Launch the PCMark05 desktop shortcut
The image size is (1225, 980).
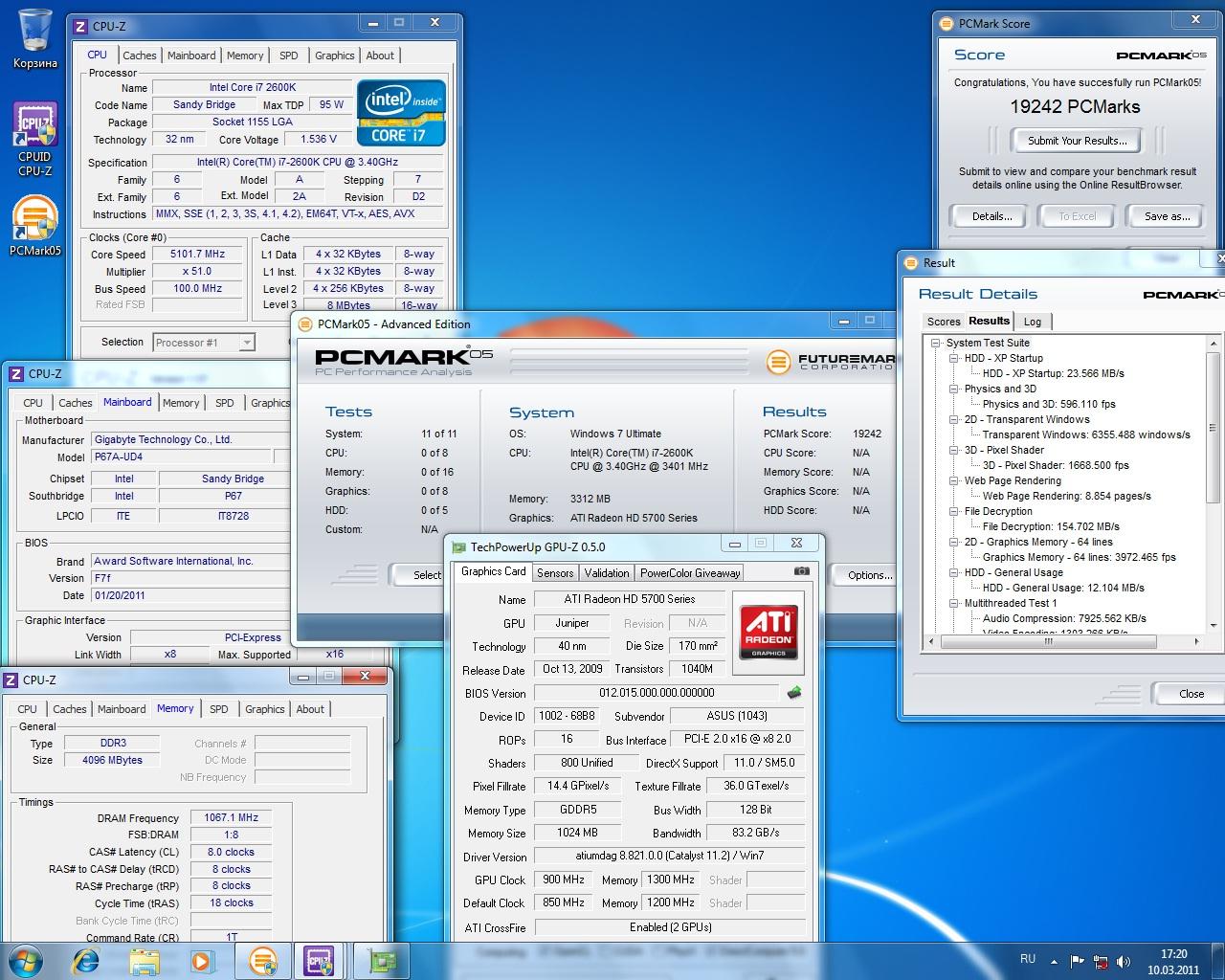tap(35, 226)
